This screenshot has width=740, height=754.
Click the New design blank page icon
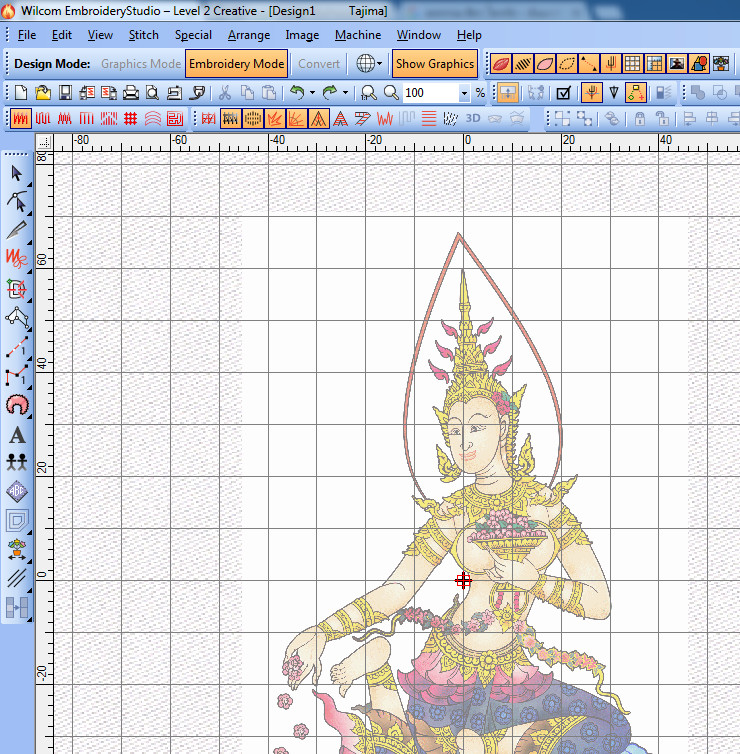point(21,92)
